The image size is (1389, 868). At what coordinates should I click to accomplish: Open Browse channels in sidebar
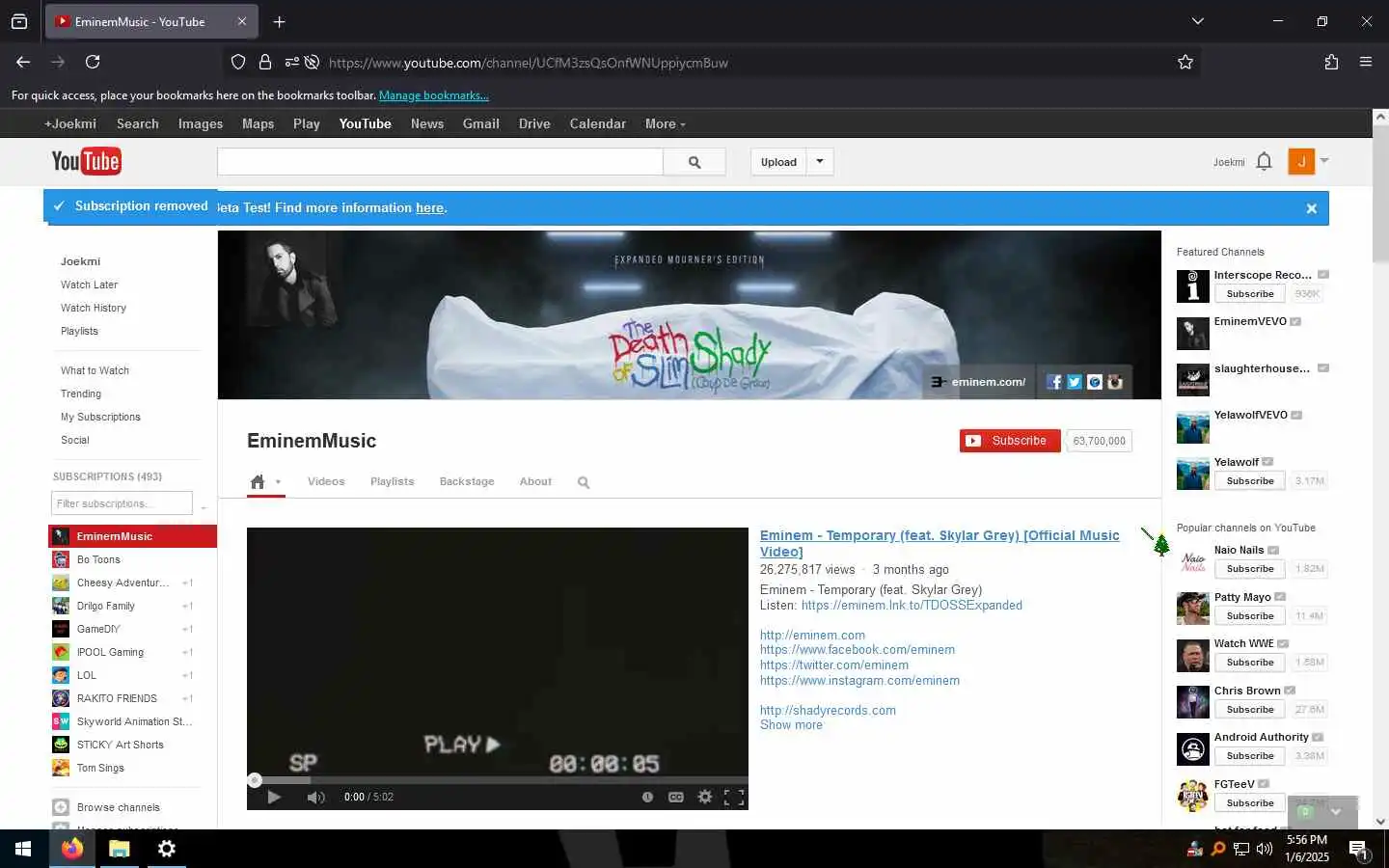pyautogui.click(x=119, y=807)
